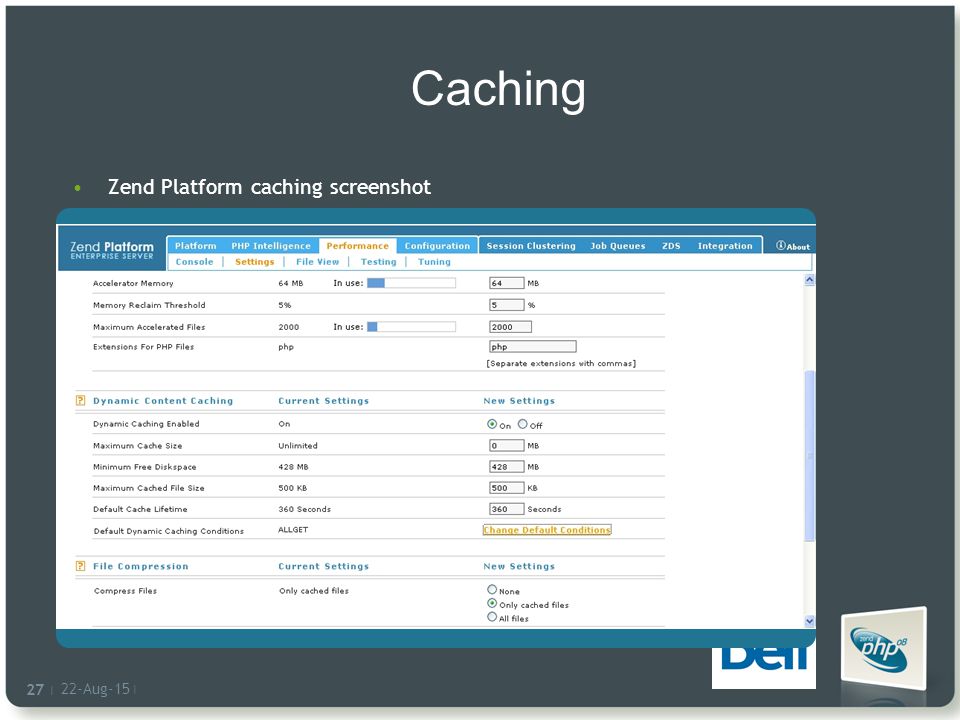Turn Dynamic Caching Off
Image resolution: width=960 pixels, height=720 pixels.
point(522,424)
